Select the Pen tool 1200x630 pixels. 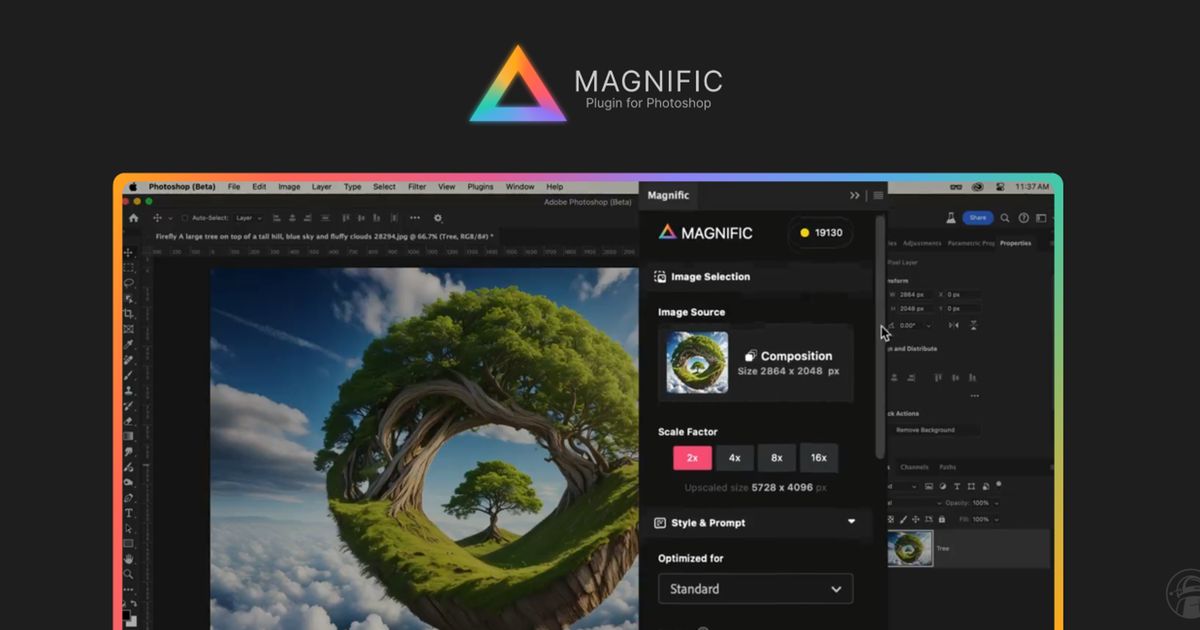129,497
